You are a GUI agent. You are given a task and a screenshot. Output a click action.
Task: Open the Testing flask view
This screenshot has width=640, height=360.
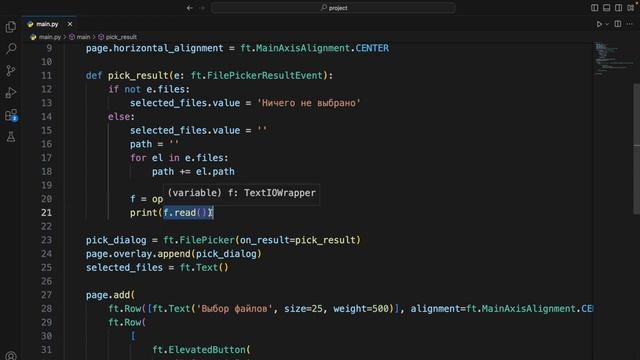tap(11, 137)
